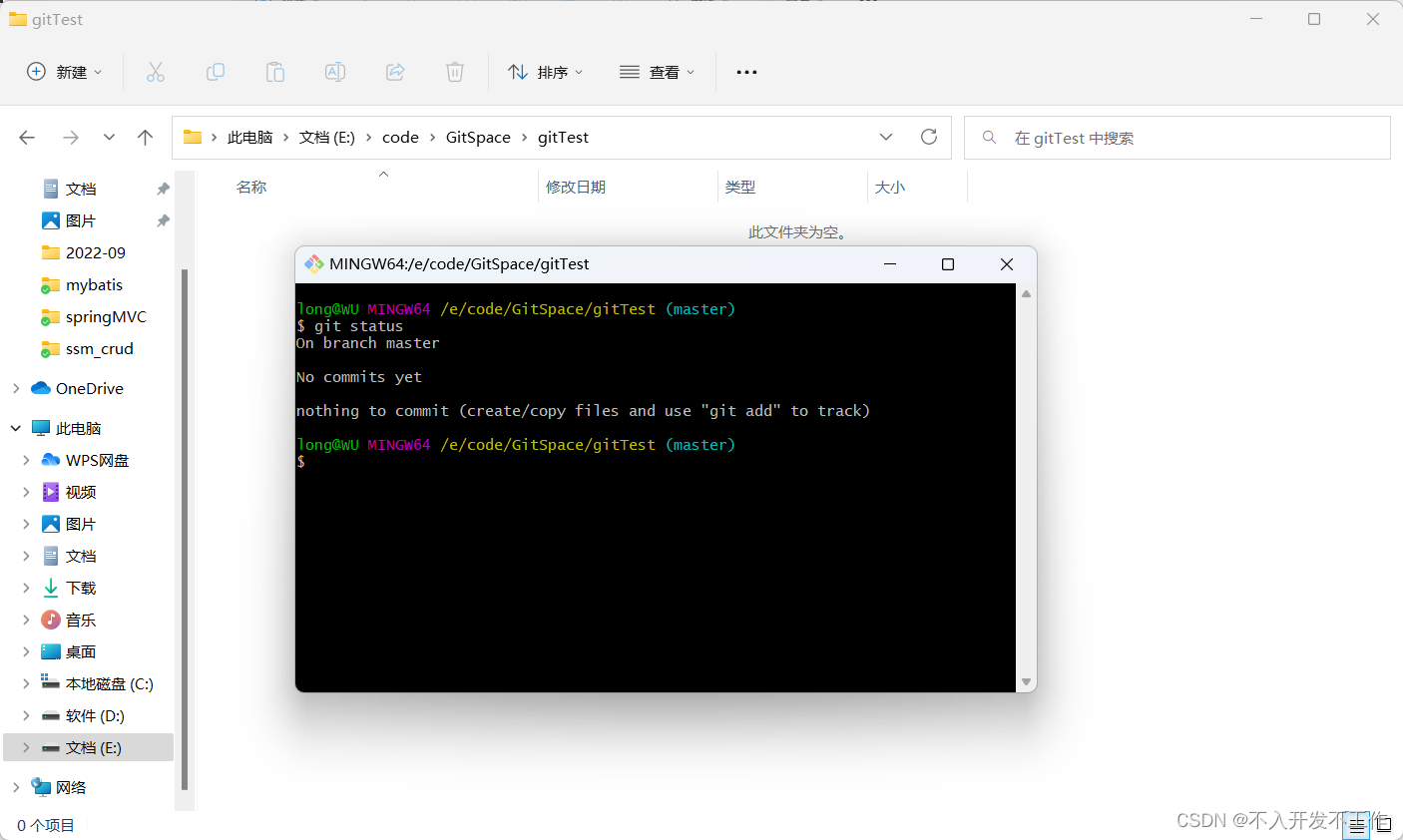The height and width of the screenshot is (840, 1403).
Task: Sort by 名称 column header
Action: click(251, 188)
